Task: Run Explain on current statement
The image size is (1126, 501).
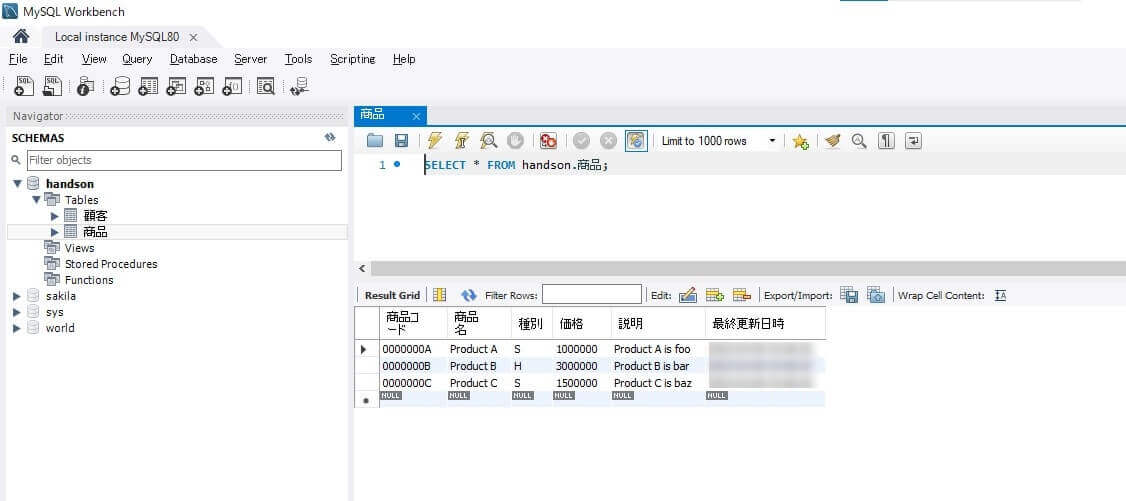Action: (x=489, y=141)
